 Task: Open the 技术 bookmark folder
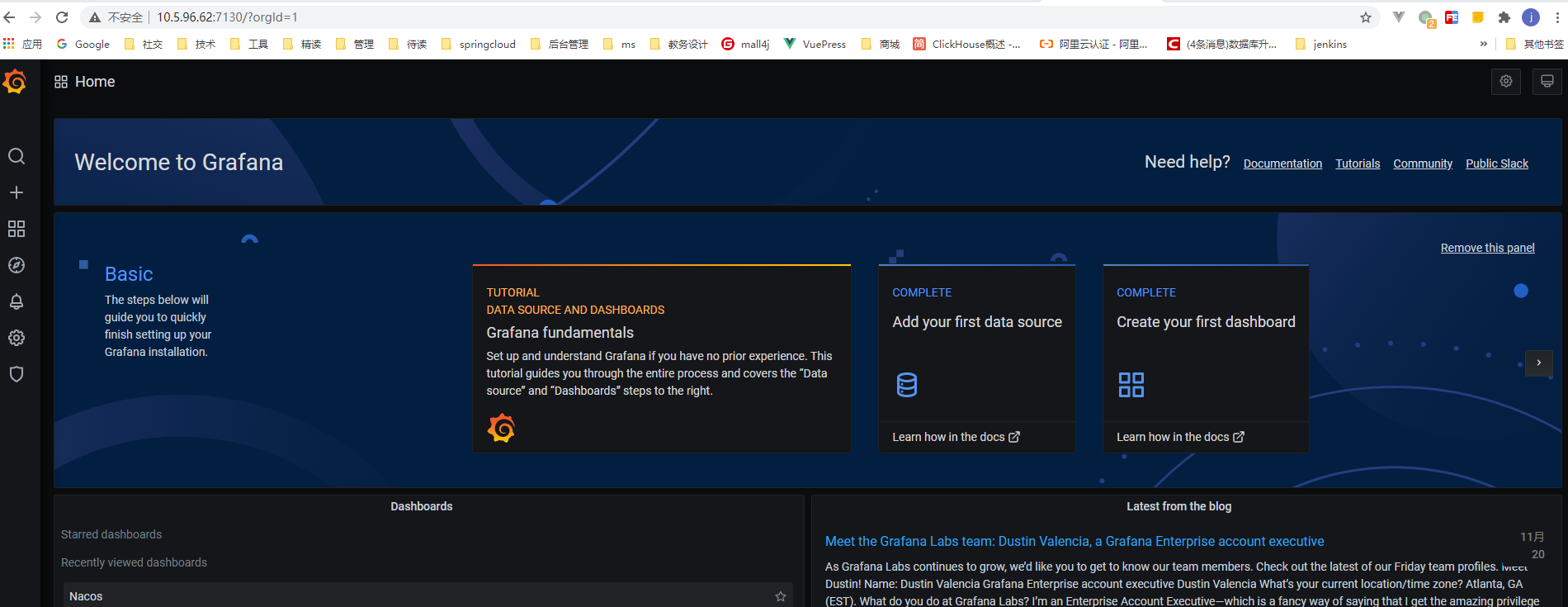(196, 44)
